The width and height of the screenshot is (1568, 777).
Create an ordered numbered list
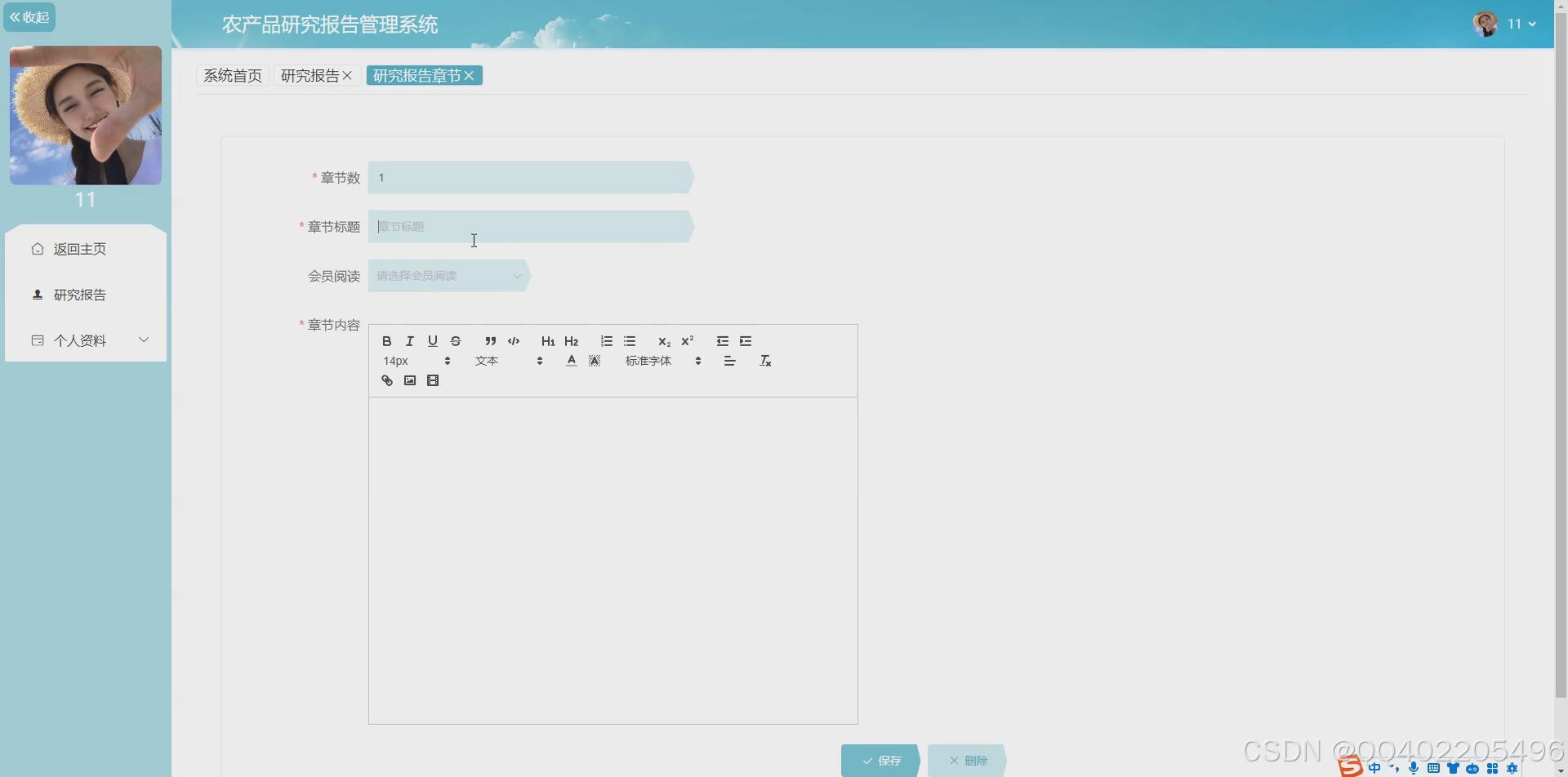pyautogui.click(x=607, y=341)
